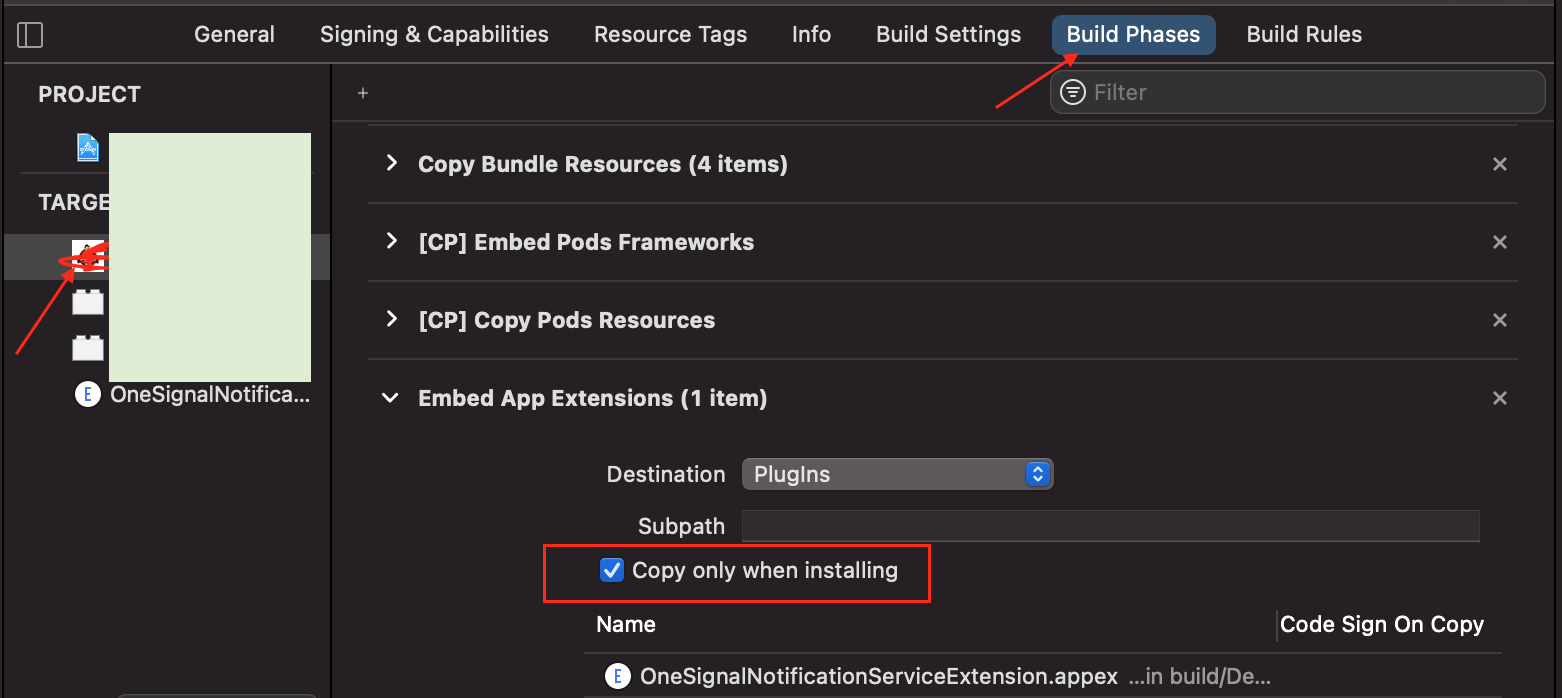This screenshot has height=698, width=1562.
Task: Remove the Embed App Extensions phase
Action: [1500, 397]
